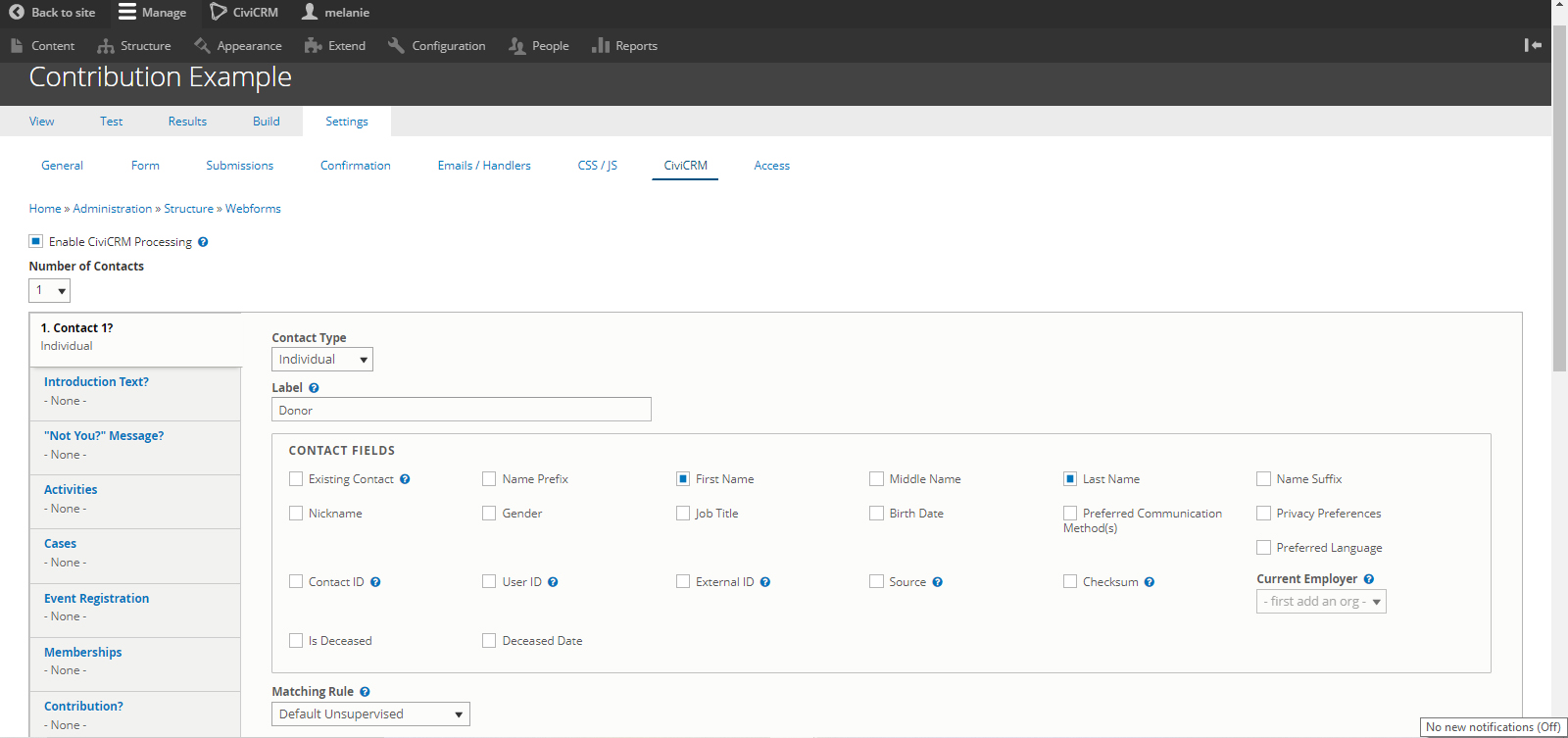Image resolution: width=1568 pixels, height=738 pixels.
Task: Click the Extend puzzle icon
Action: pyautogui.click(x=314, y=46)
